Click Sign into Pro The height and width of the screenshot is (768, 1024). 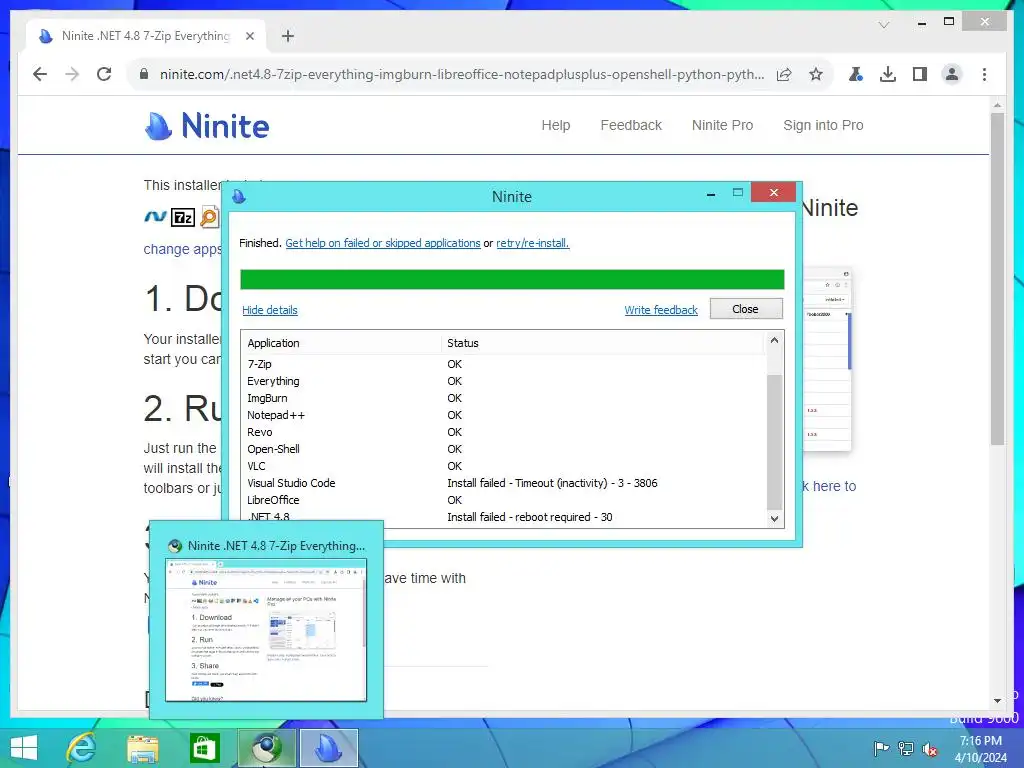coord(823,125)
